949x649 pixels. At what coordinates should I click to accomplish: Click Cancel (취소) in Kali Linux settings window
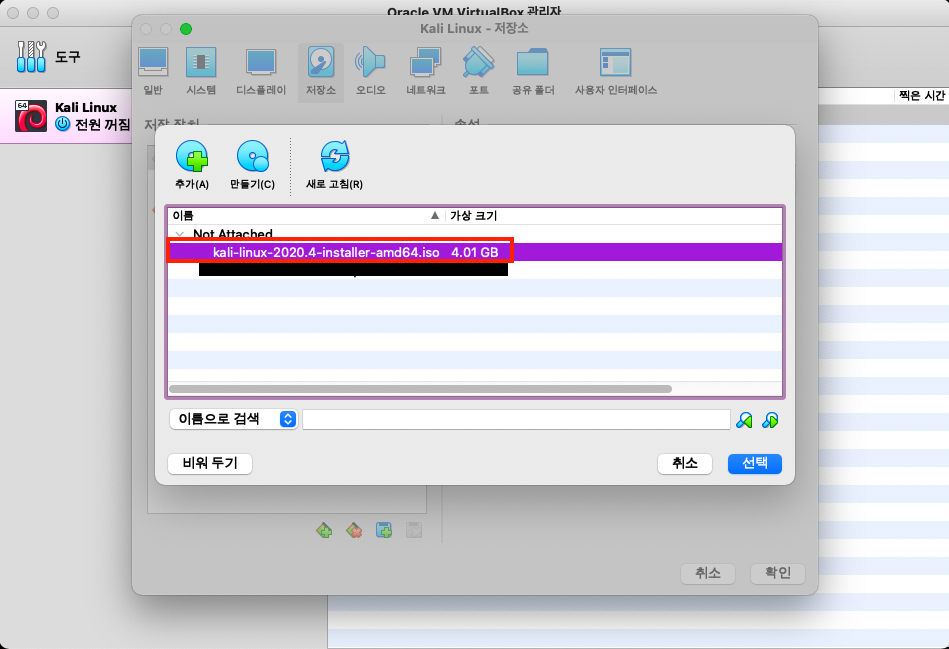coord(708,573)
